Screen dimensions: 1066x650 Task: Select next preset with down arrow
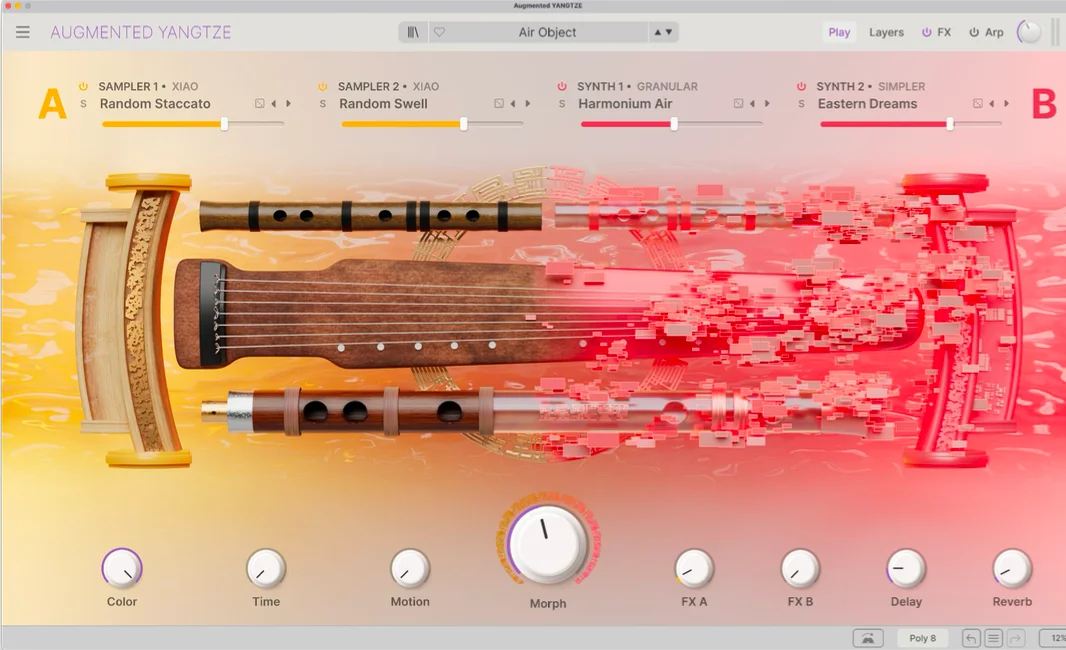click(669, 32)
